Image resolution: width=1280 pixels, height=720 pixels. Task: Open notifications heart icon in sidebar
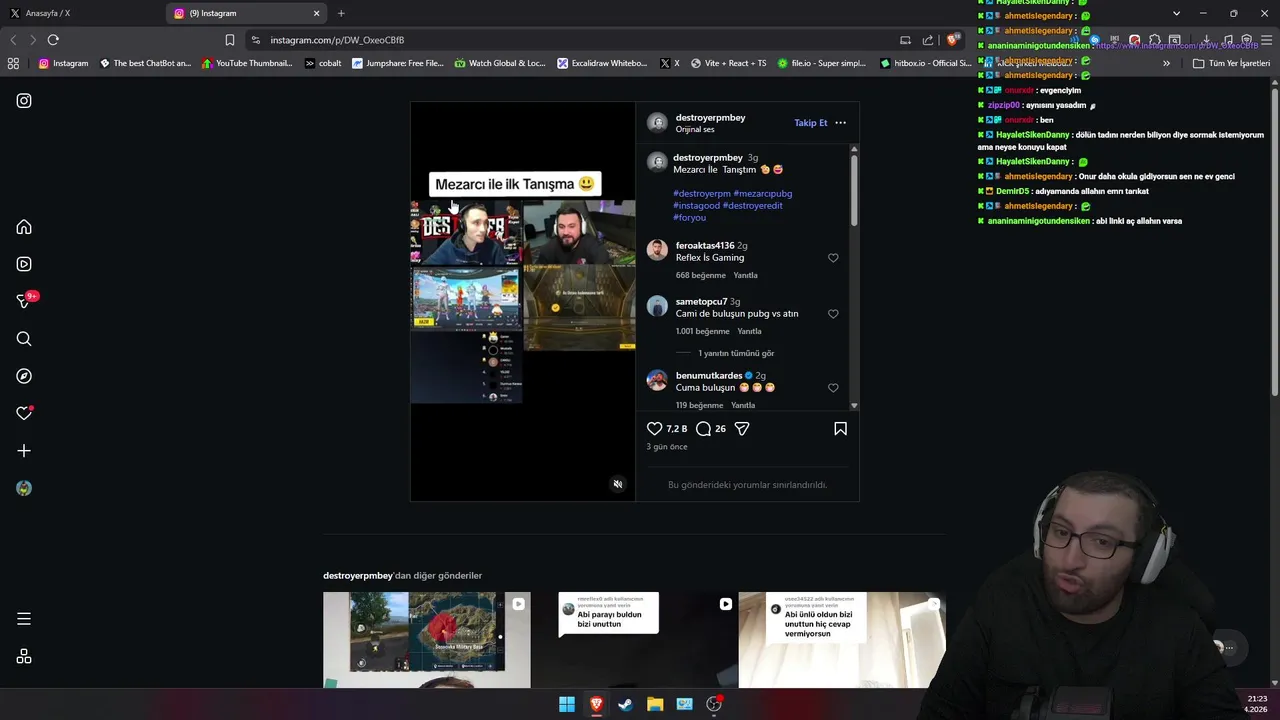tap(24, 413)
